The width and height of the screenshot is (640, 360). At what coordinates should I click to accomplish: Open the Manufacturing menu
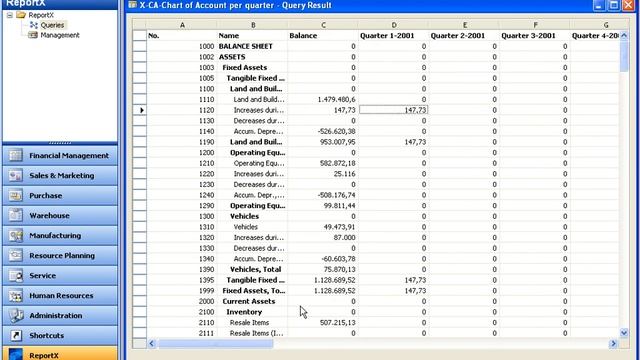60,236
